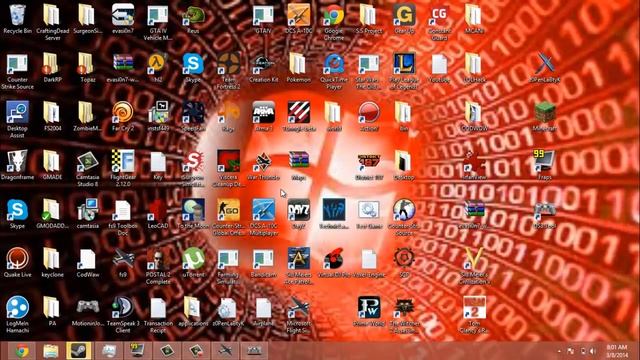Open the Google Chrome desktop shortcut
Screen dimensions: 640x360
tap(334, 22)
